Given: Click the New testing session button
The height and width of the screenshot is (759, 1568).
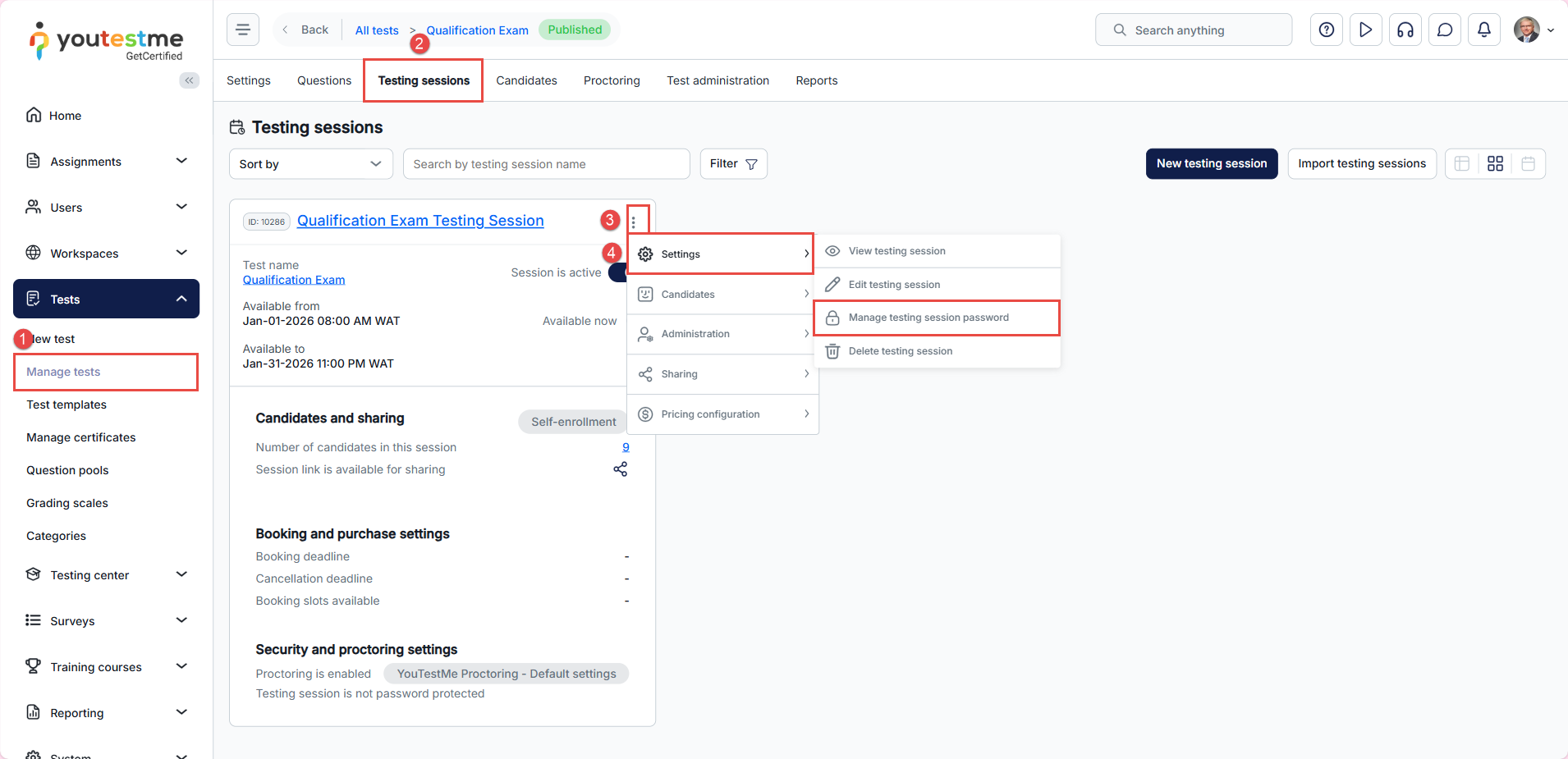Looking at the screenshot, I should click(1211, 164).
